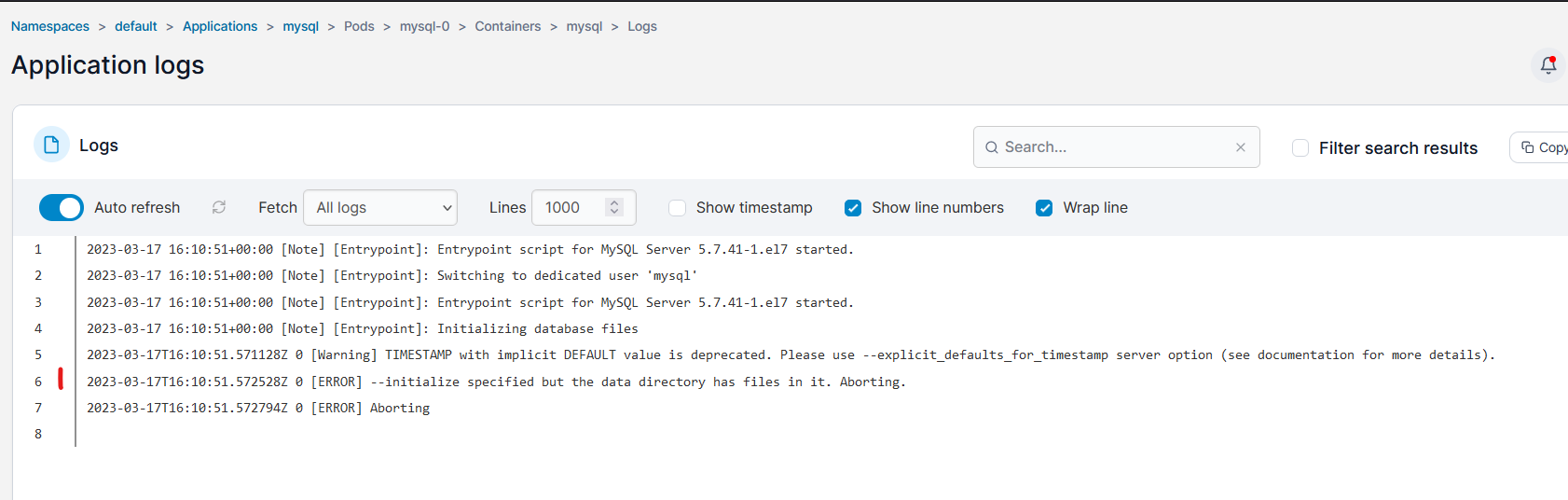This screenshot has width=1568, height=500.
Task: Click the Auto refresh label
Action: [x=137, y=207]
